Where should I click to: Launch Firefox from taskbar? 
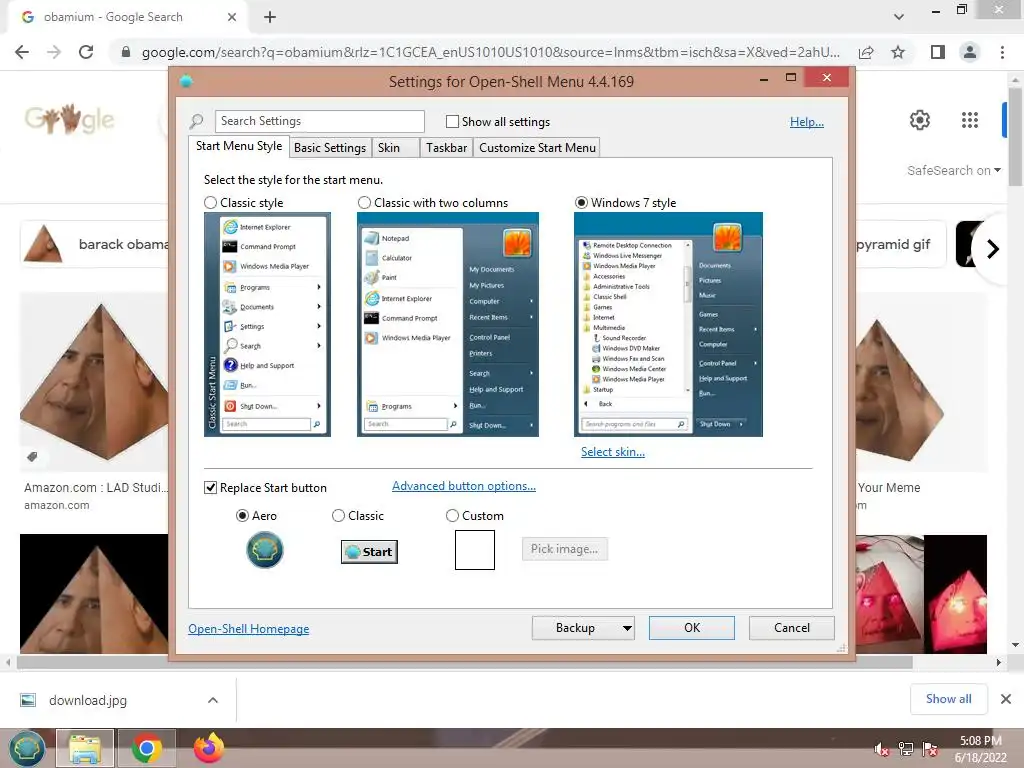coord(208,748)
